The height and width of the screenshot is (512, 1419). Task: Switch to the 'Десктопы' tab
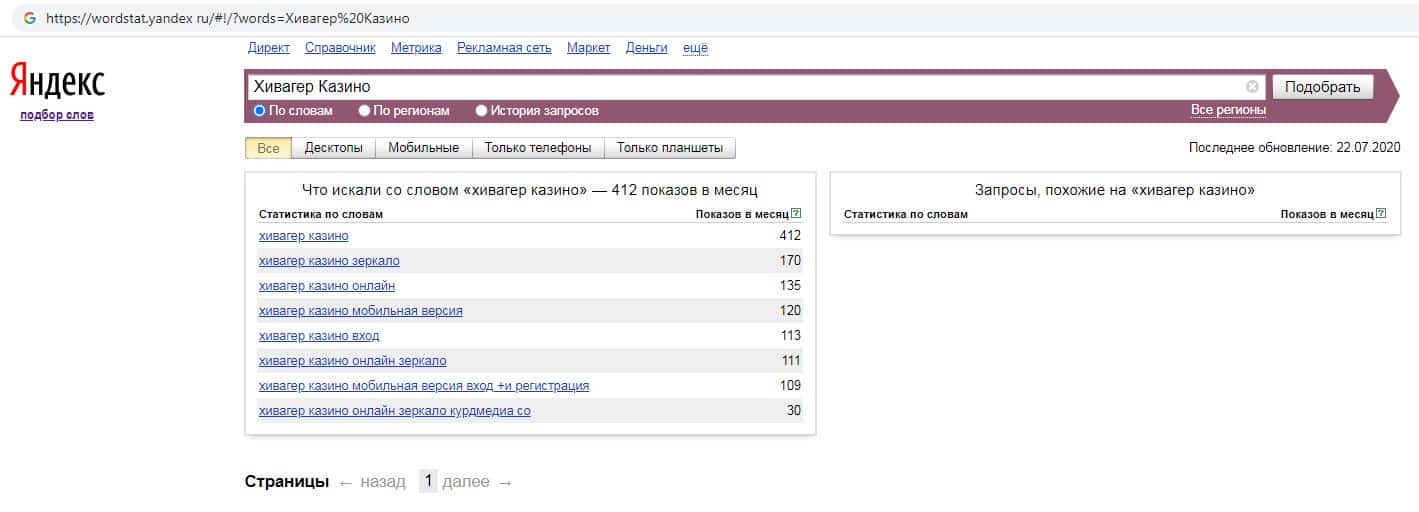click(334, 148)
